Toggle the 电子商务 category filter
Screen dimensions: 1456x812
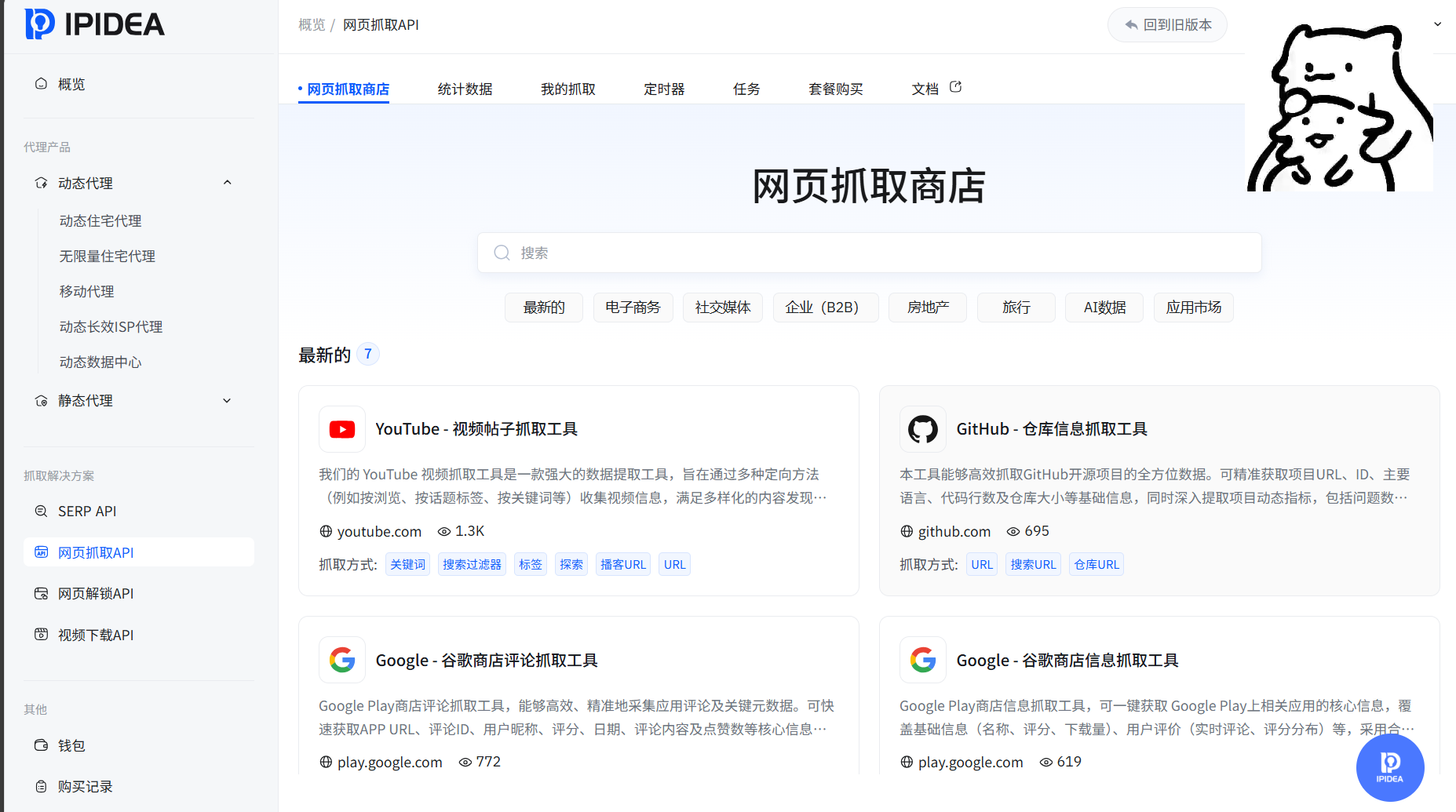point(633,307)
